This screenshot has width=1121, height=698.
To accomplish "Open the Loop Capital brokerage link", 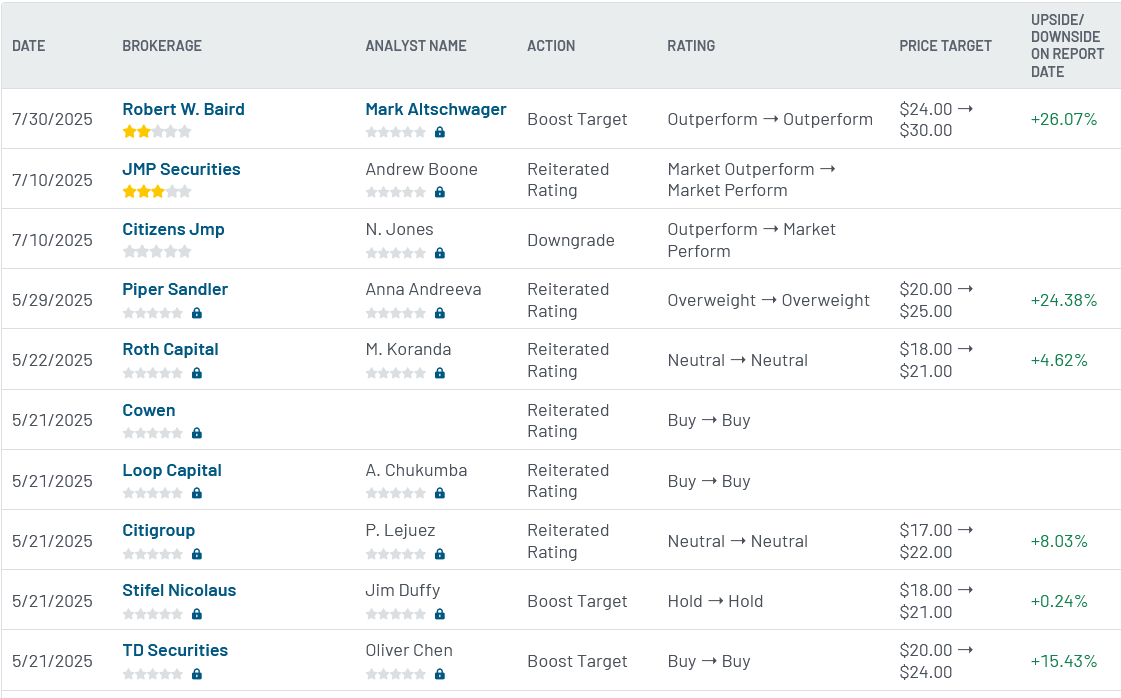I will 172,471.
